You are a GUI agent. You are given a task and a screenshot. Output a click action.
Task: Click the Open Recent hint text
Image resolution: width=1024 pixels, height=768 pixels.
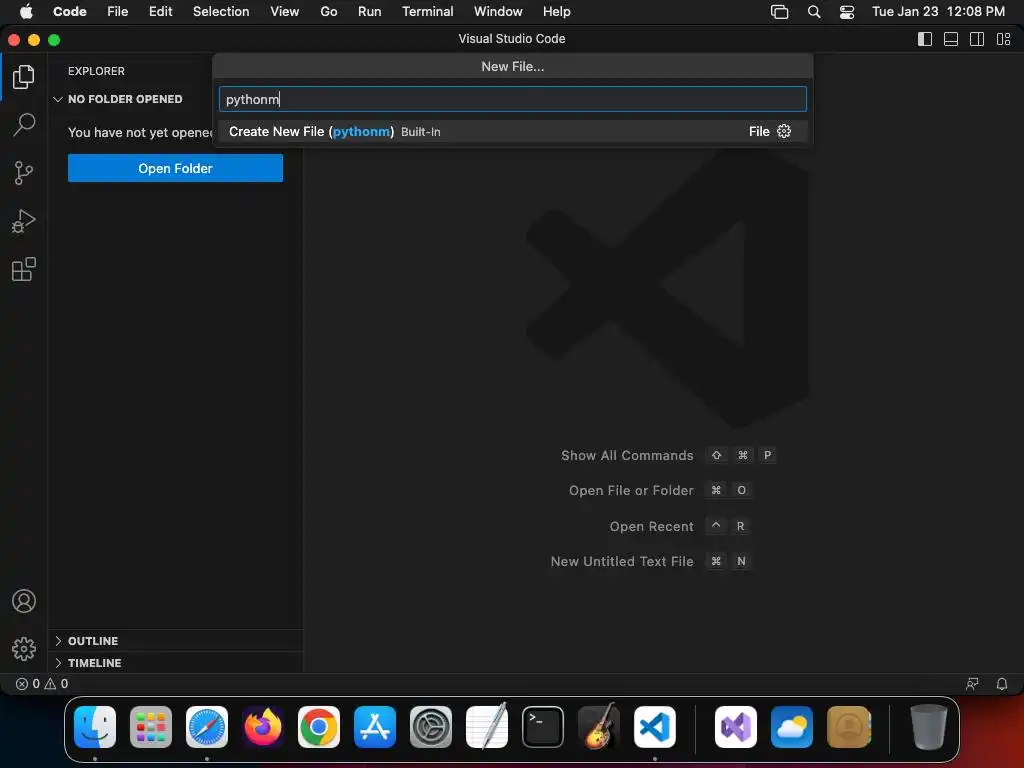click(651, 526)
